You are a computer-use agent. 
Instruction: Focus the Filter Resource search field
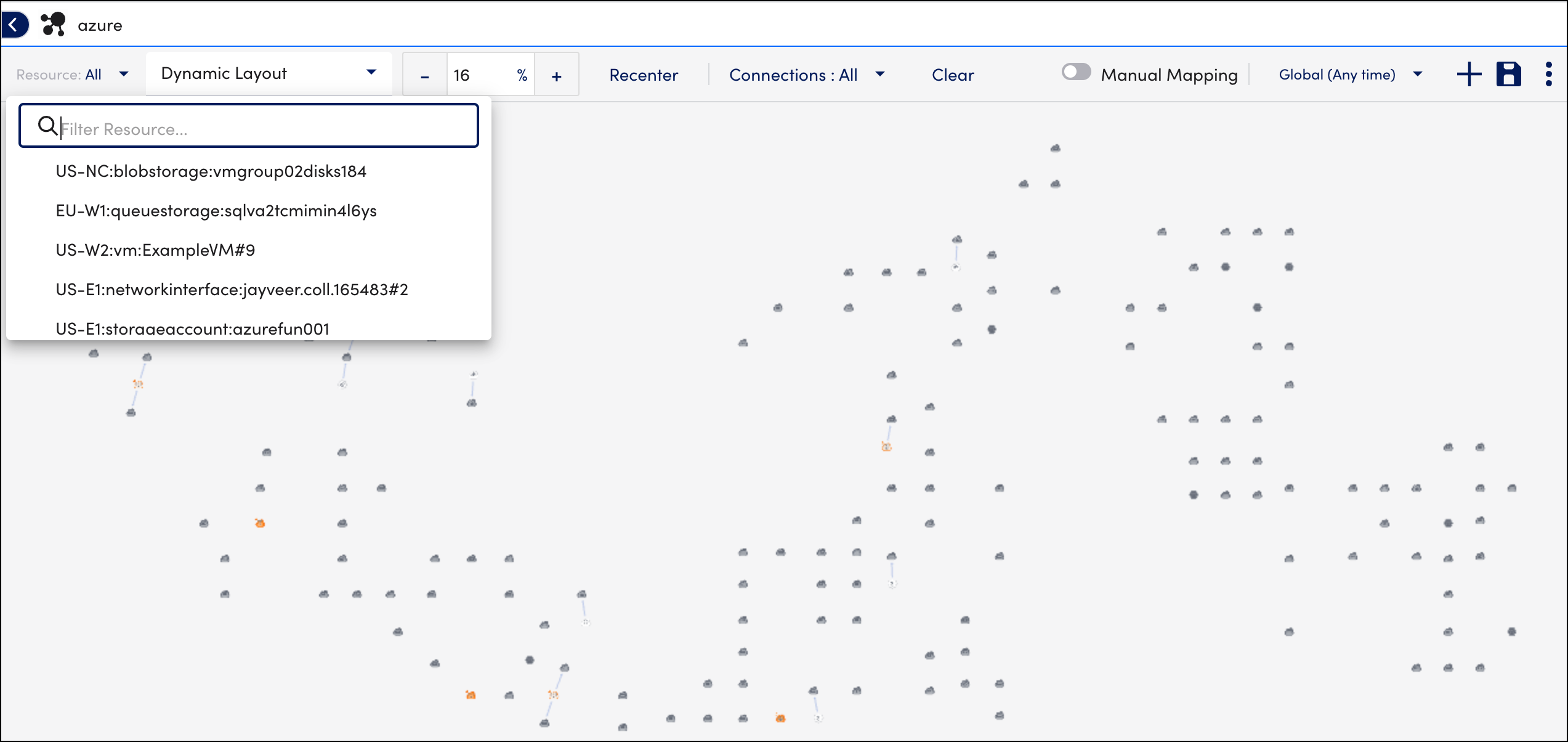pos(249,126)
